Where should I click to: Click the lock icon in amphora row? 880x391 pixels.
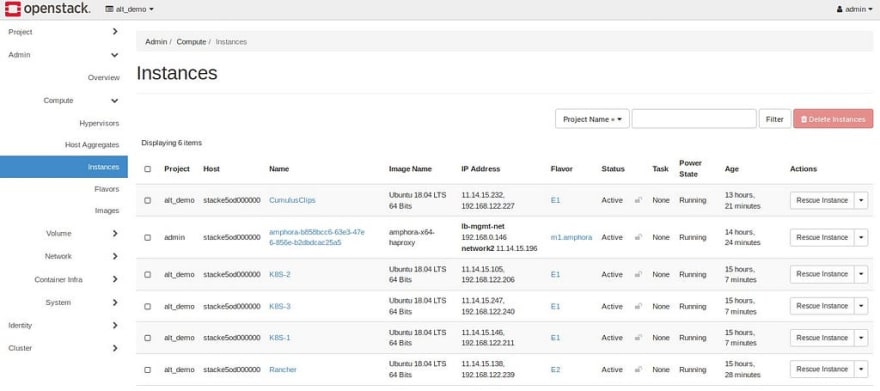[x=638, y=237]
